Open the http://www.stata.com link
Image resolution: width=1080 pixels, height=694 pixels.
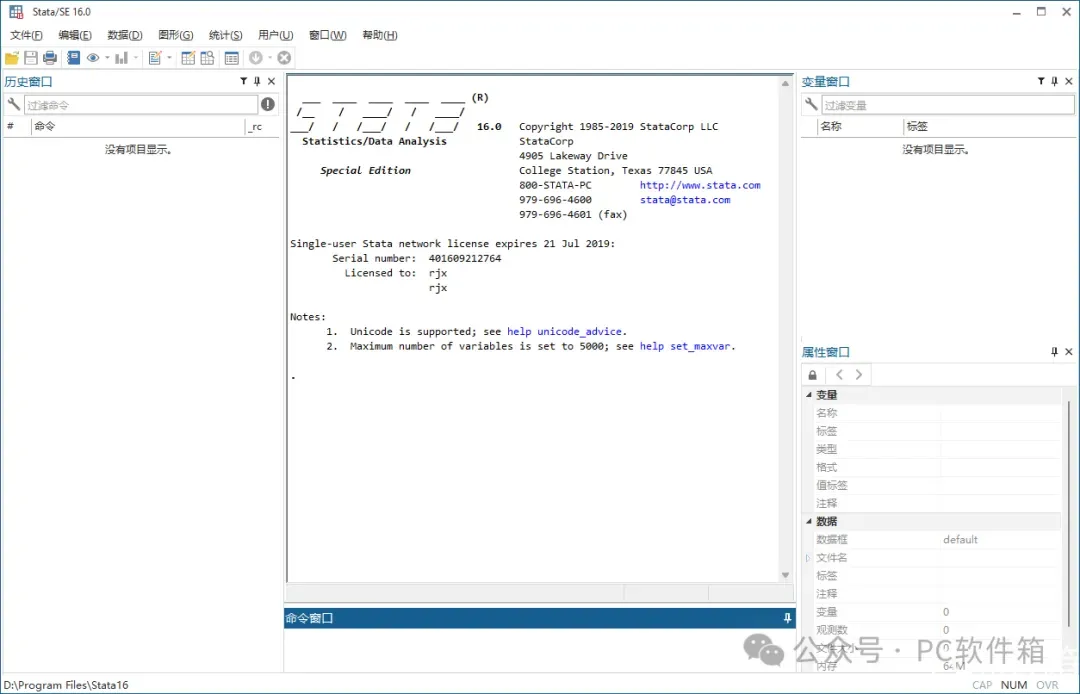pos(700,185)
